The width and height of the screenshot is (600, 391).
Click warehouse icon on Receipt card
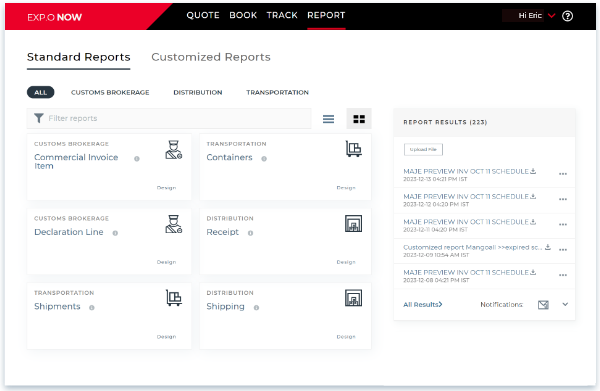tap(353, 223)
